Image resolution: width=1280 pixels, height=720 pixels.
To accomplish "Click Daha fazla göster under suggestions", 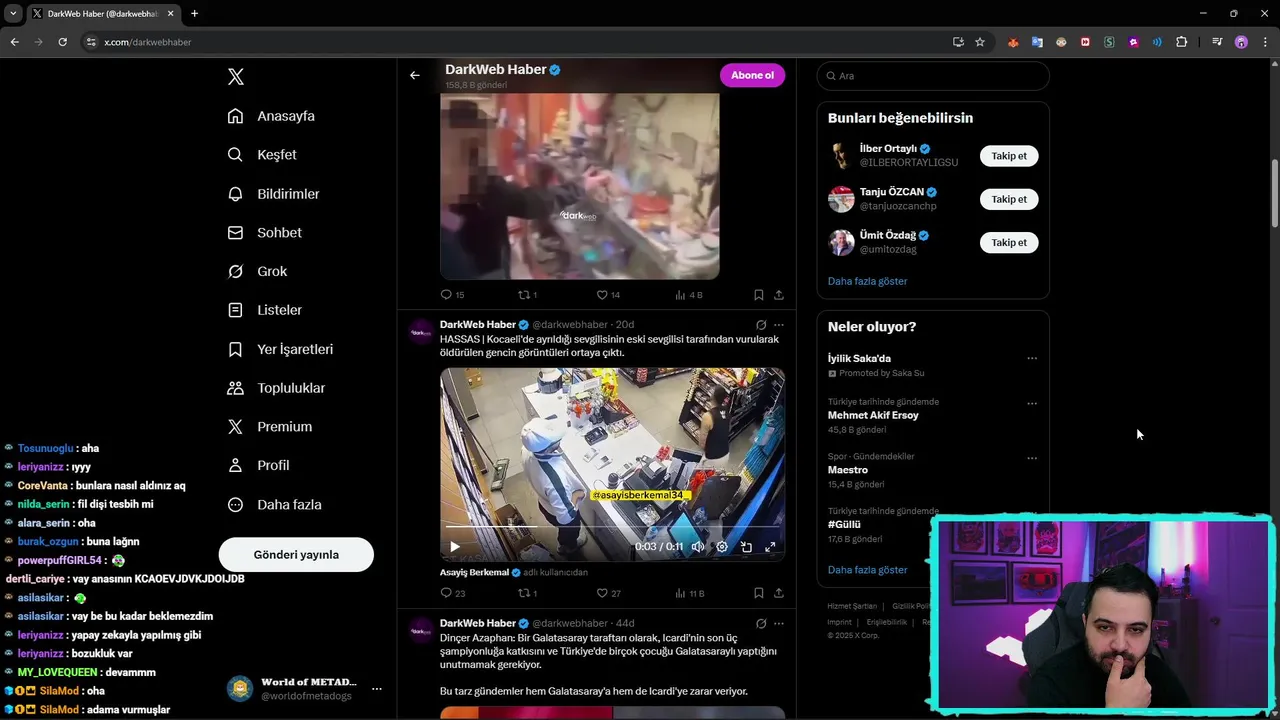I will coord(867,282).
